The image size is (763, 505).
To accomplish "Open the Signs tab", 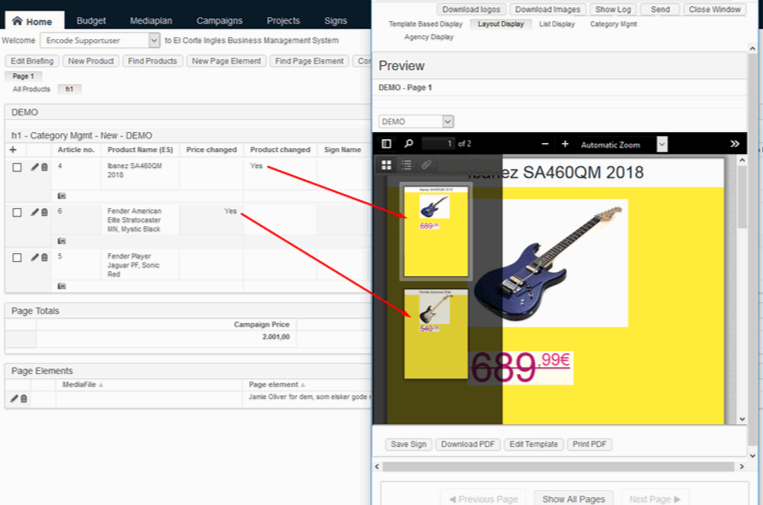I will pos(336,20).
